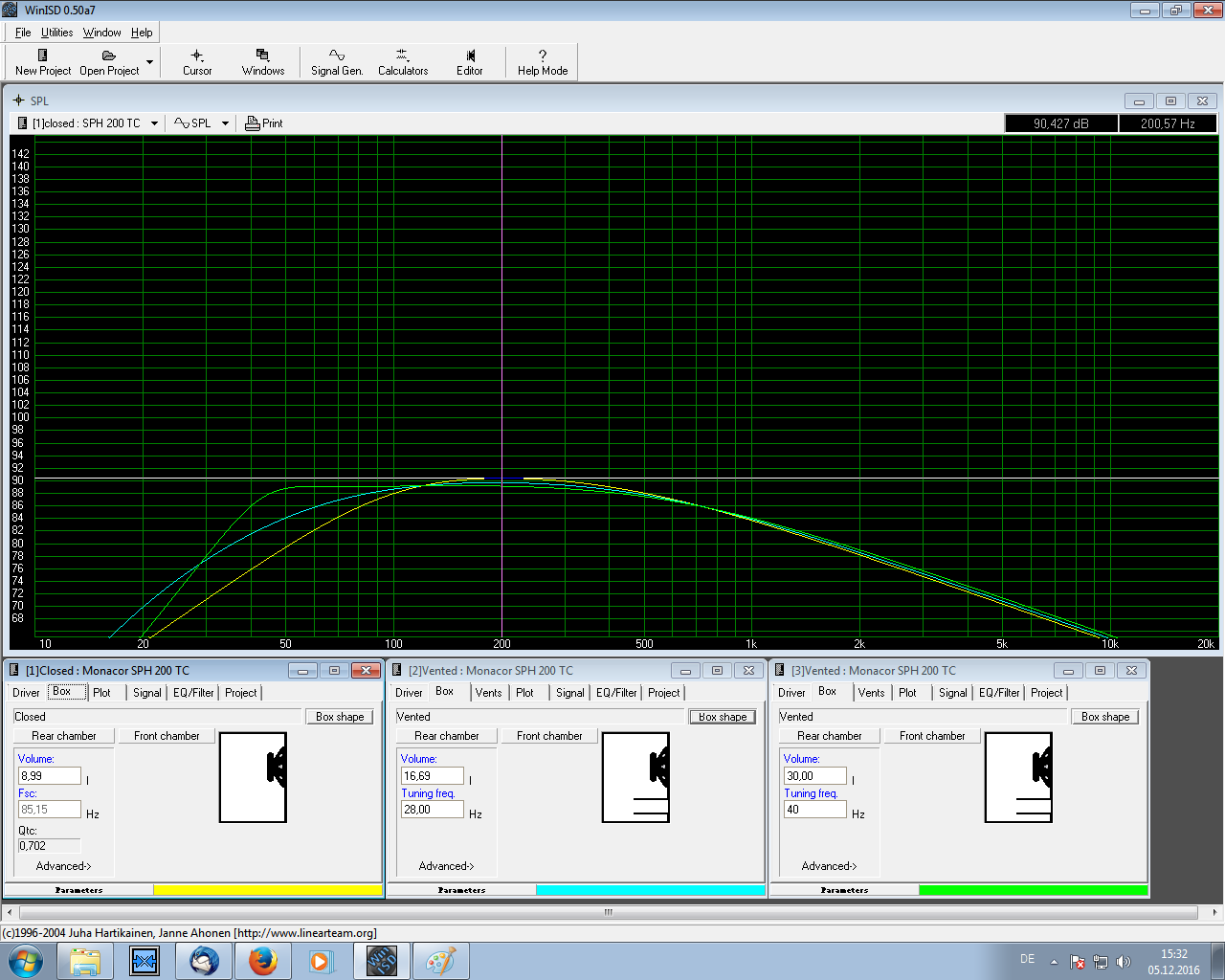This screenshot has width=1225, height=980.
Task: Open the Utilities menu
Action: [x=56, y=33]
